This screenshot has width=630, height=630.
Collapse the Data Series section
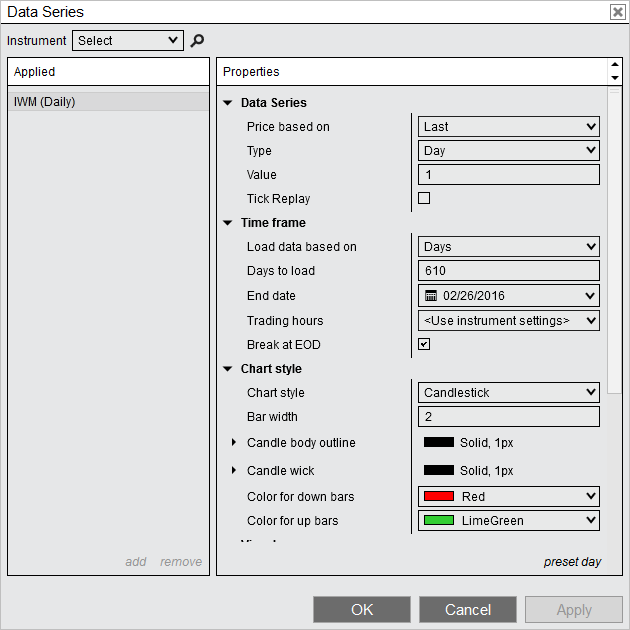(x=228, y=103)
